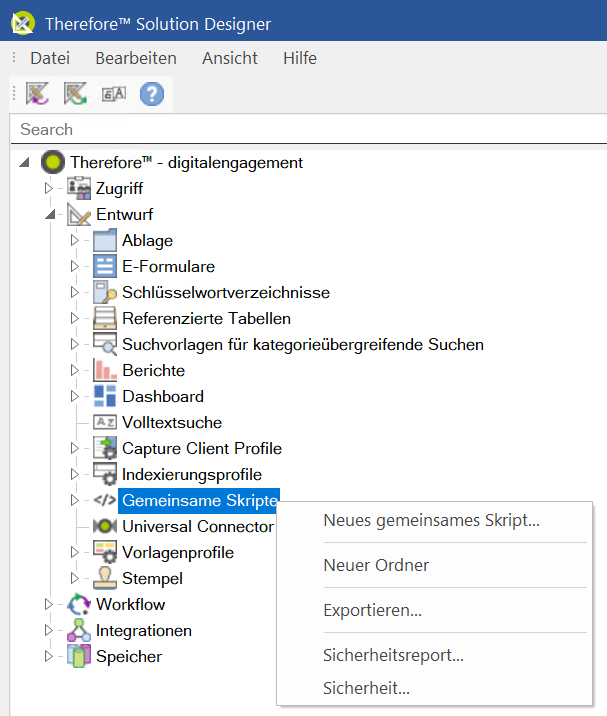
Task: Select the Volltextsuche tree label
Action: pyautogui.click(x=172, y=422)
